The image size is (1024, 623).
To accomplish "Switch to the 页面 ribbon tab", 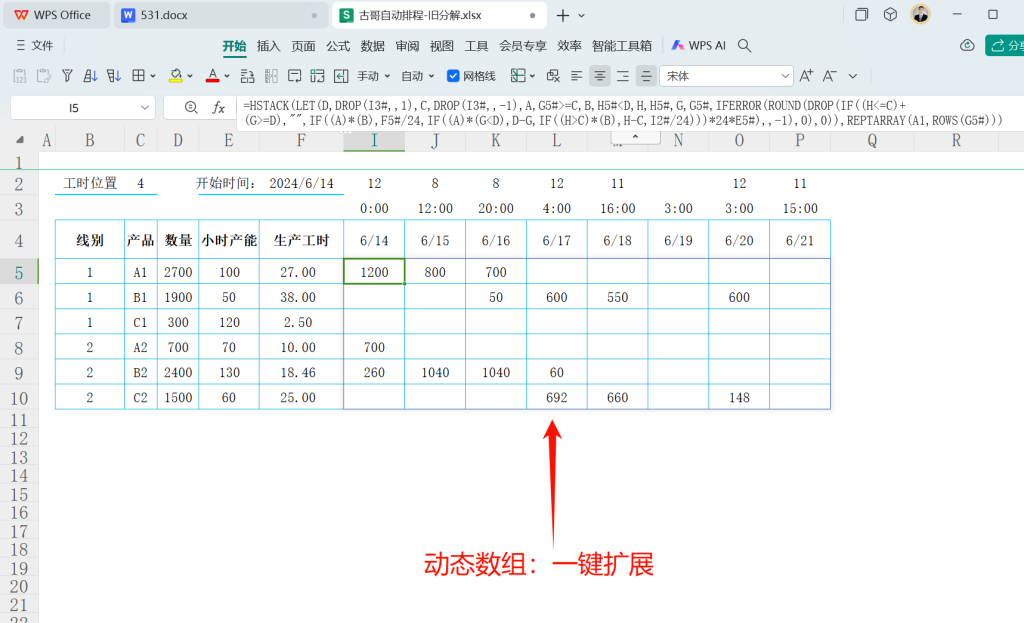I will tap(303, 46).
